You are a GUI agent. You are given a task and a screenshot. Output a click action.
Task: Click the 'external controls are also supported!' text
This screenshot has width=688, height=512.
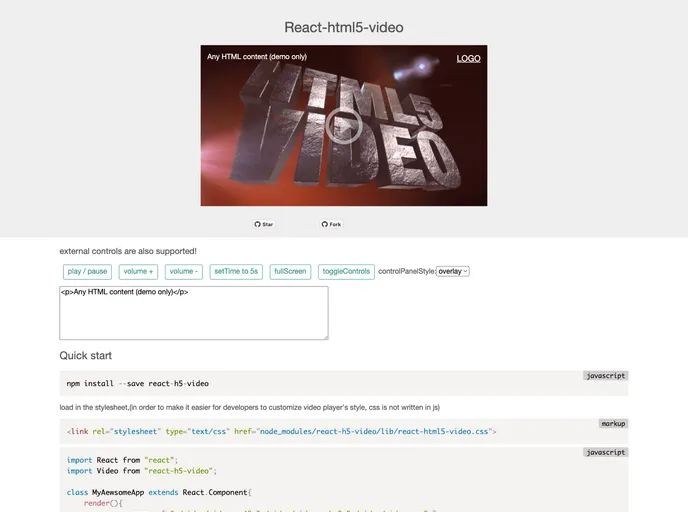(128, 251)
